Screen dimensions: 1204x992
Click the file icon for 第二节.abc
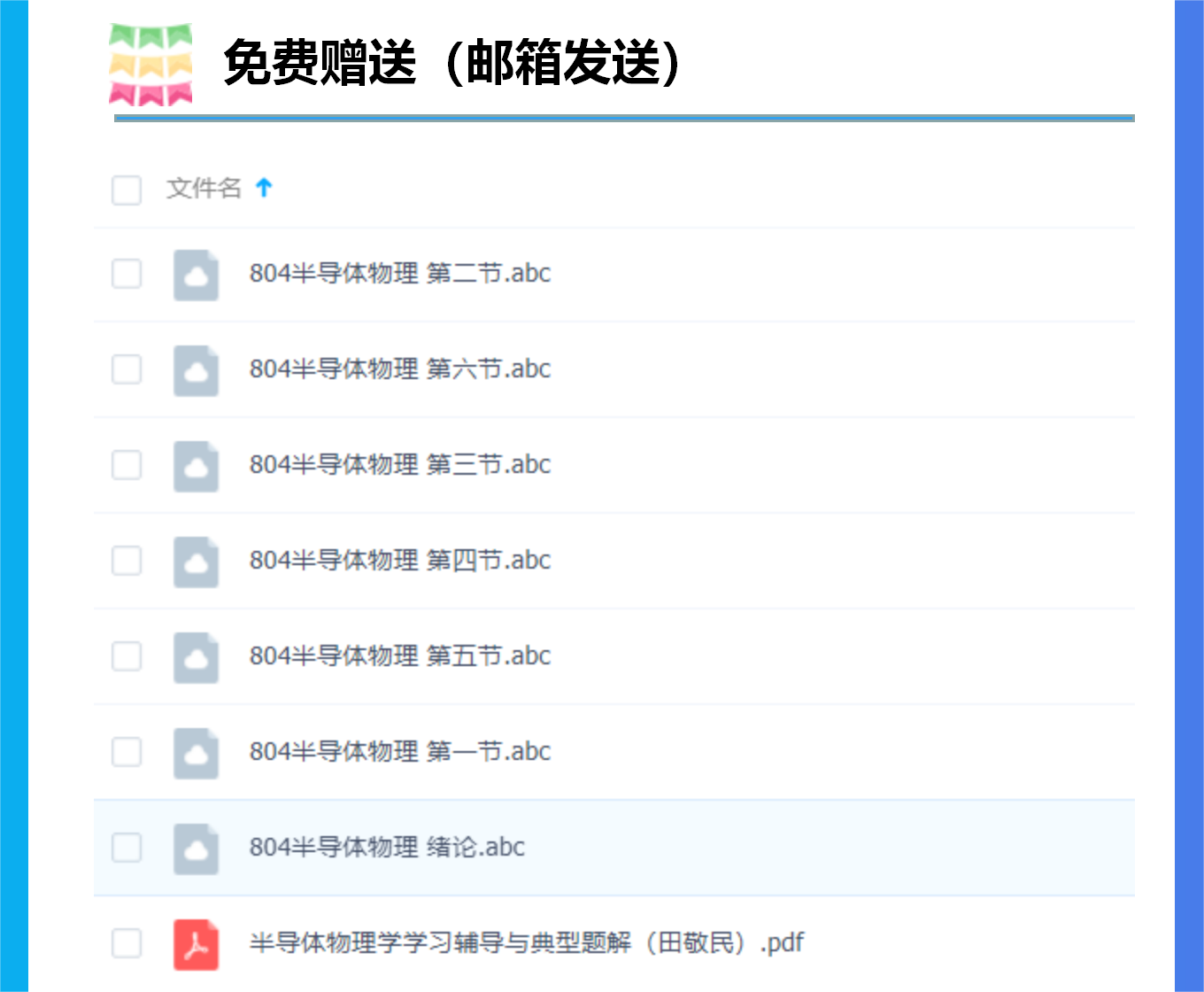196,275
